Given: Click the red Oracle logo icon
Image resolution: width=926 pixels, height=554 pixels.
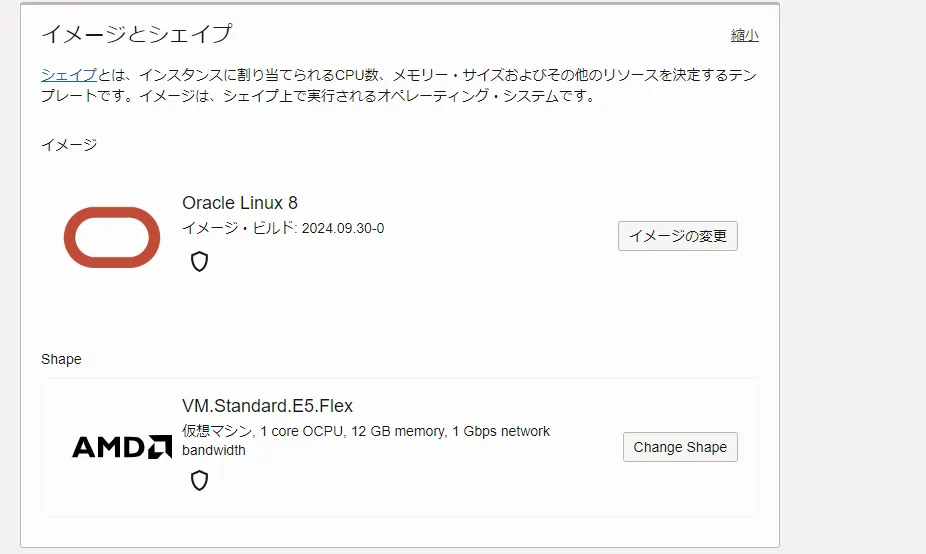Looking at the screenshot, I should (x=112, y=237).
